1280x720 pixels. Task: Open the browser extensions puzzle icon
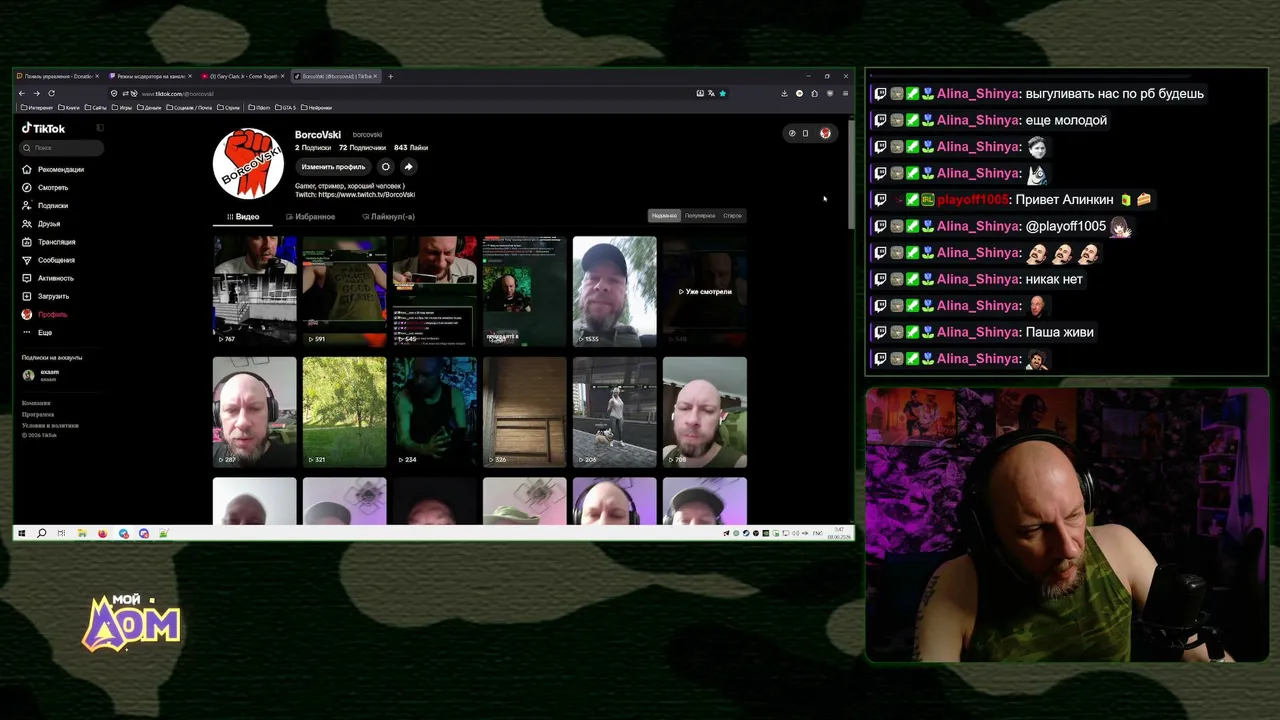(814, 93)
